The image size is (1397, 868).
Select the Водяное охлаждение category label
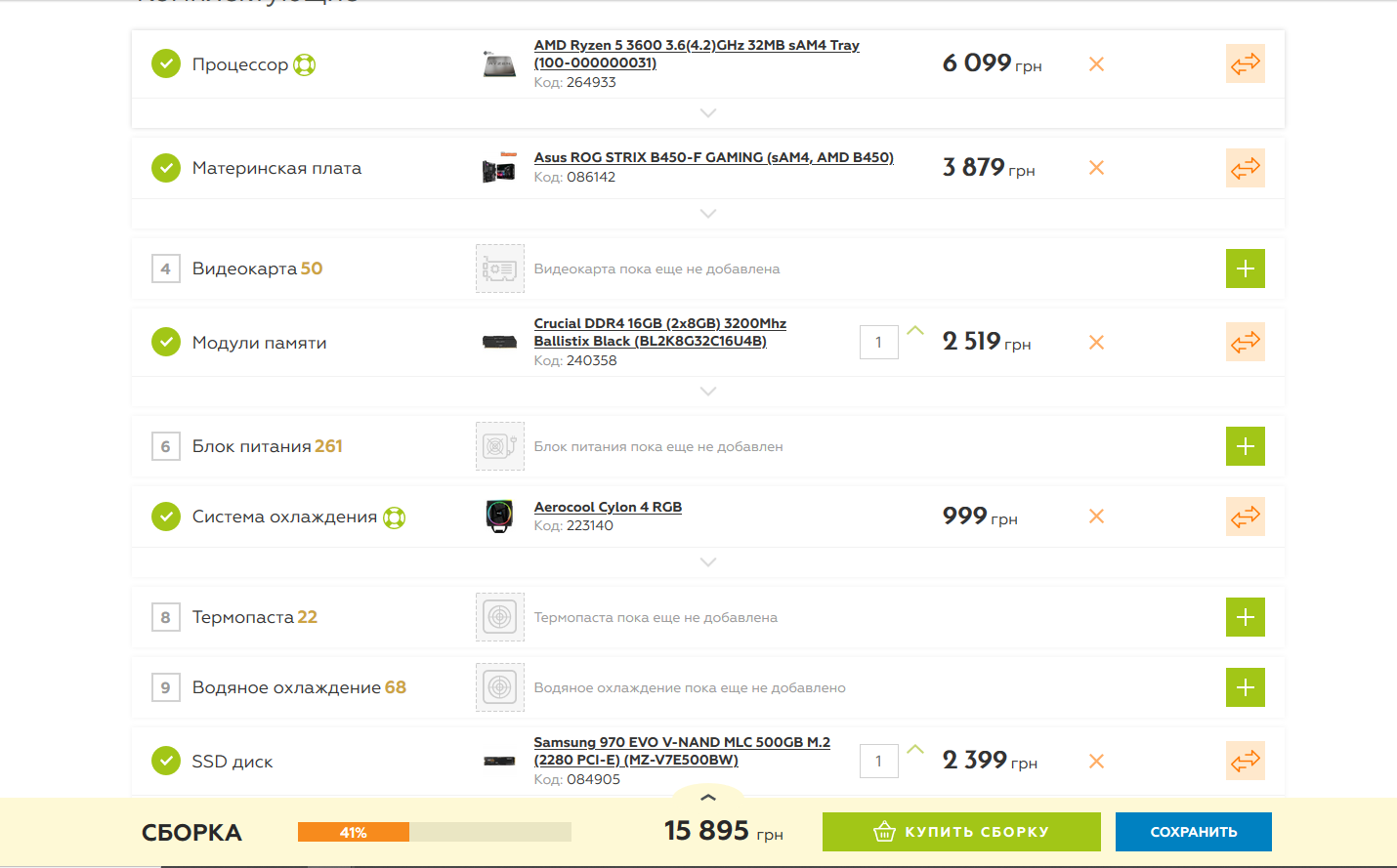pyautogui.click(x=286, y=687)
